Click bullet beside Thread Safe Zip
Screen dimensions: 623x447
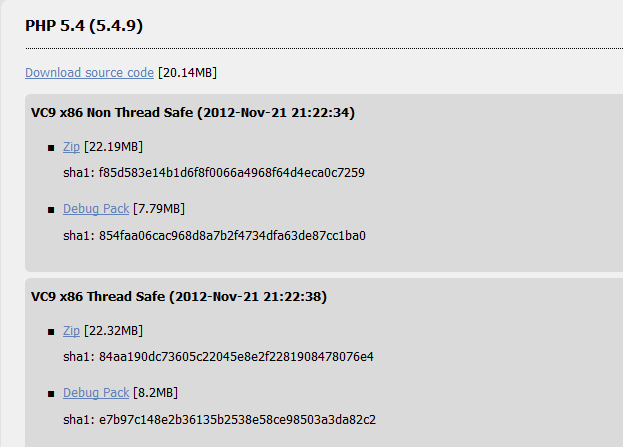51,332
